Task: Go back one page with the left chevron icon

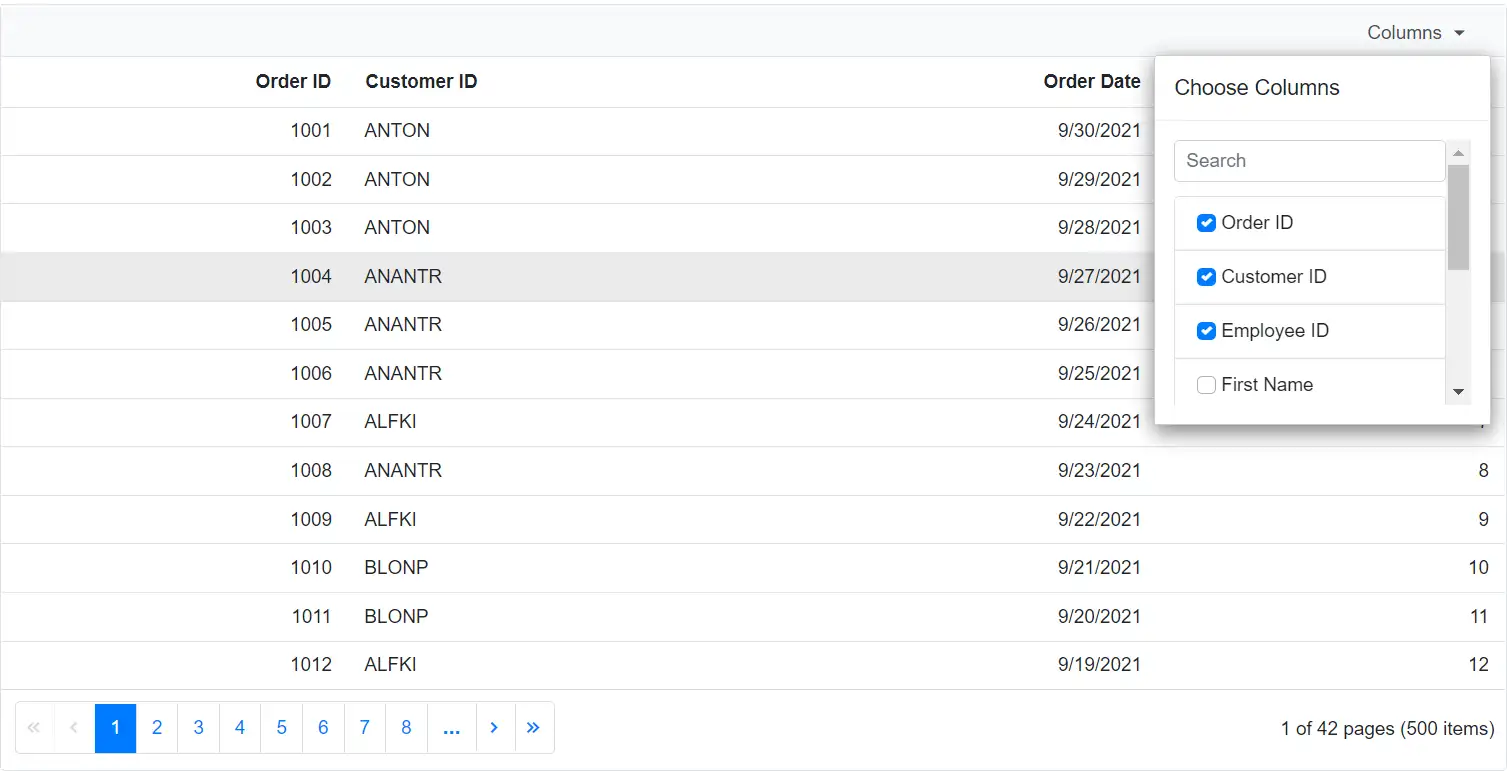Action: pos(72,728)
